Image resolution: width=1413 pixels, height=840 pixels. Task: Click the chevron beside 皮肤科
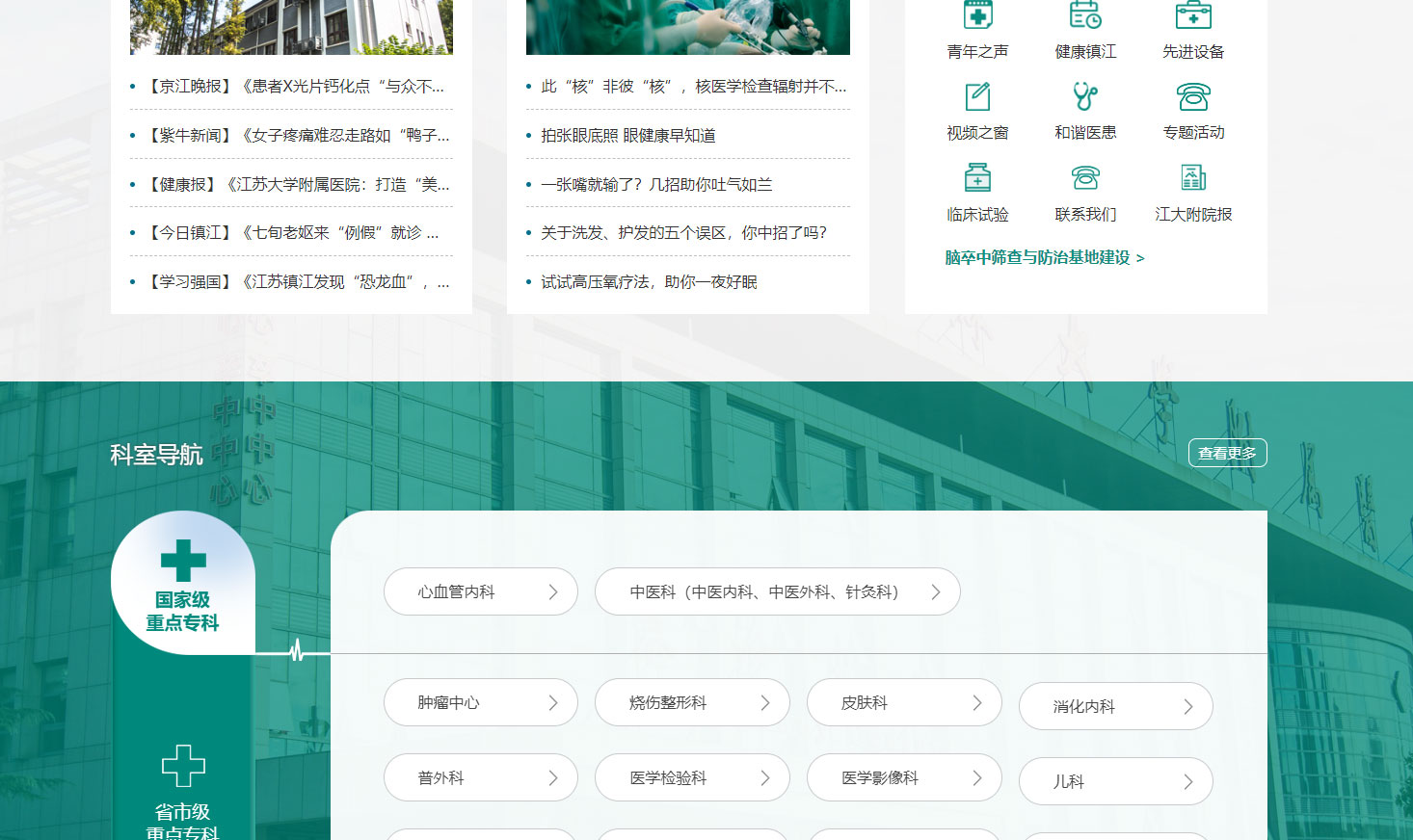977,702
